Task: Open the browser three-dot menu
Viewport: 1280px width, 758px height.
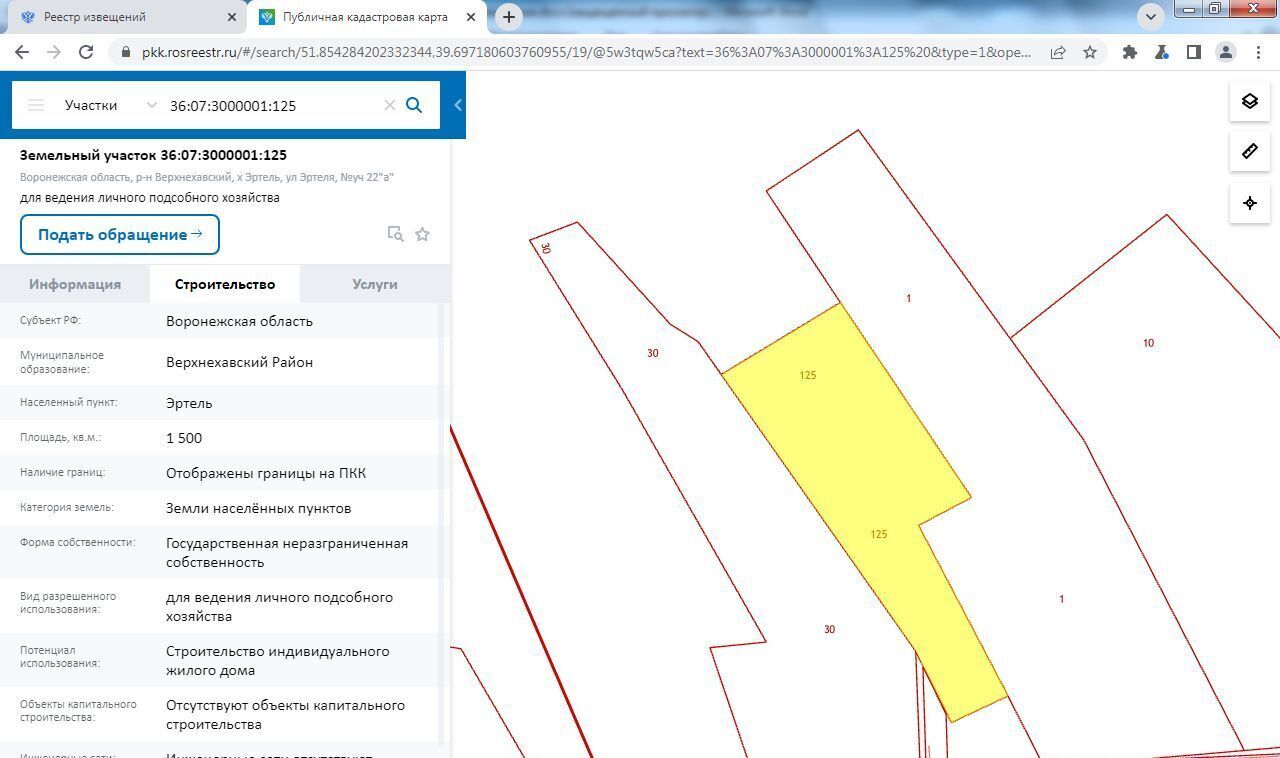Action: pyautogui.click(x=1258, y=52)
